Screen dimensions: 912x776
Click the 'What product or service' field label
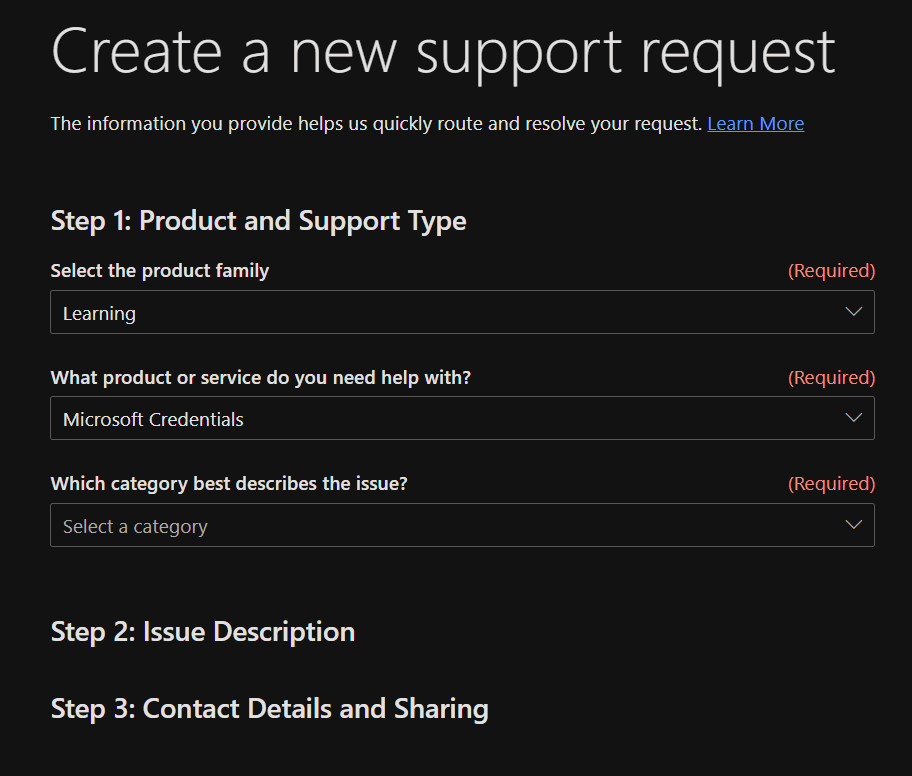pyautogui.click(x=260, y=378)
